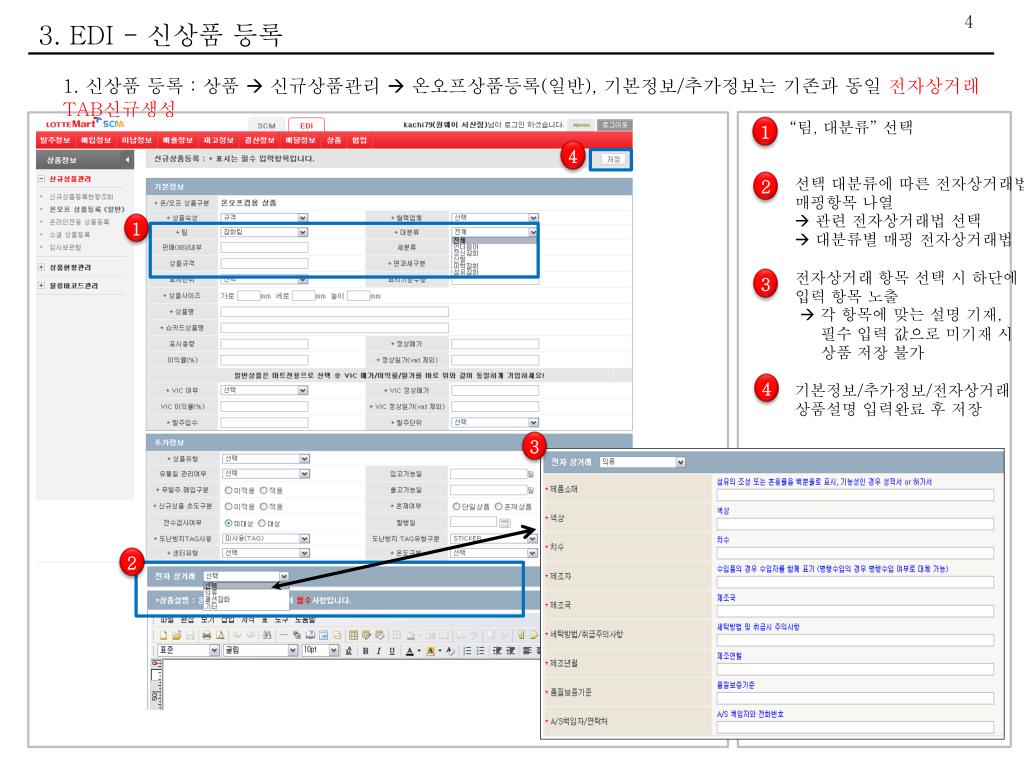The height and width of the screenshot is (768, 1024).
Task: Click the 상품명 input field
Action: 334,312
